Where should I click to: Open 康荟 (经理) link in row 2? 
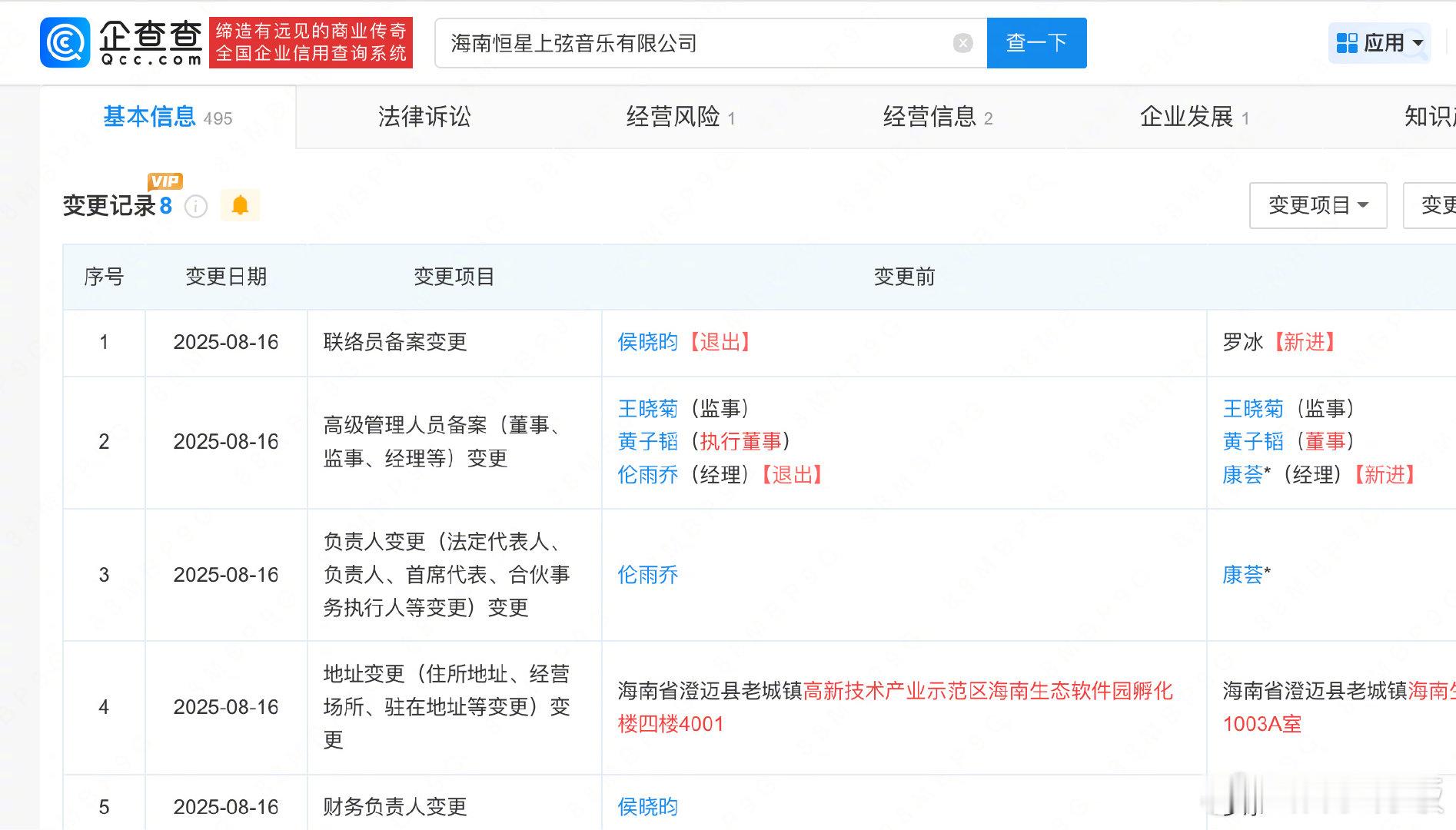click(x=1243, y=475)
